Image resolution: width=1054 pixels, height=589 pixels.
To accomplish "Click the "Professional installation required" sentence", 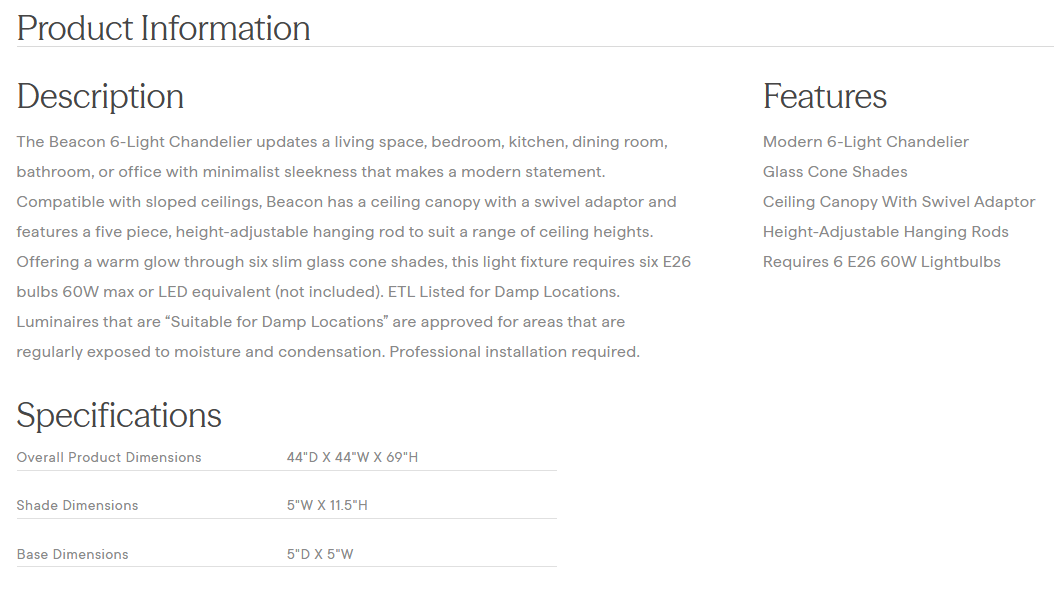I will (514, 352).
